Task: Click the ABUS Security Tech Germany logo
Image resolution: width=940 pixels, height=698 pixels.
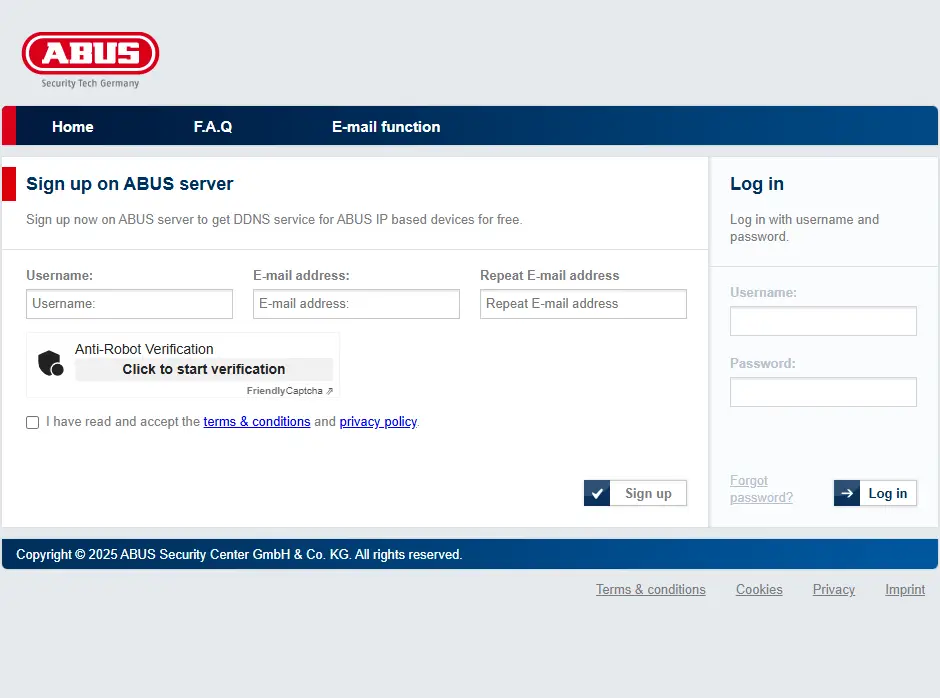Action: point(91,60)
